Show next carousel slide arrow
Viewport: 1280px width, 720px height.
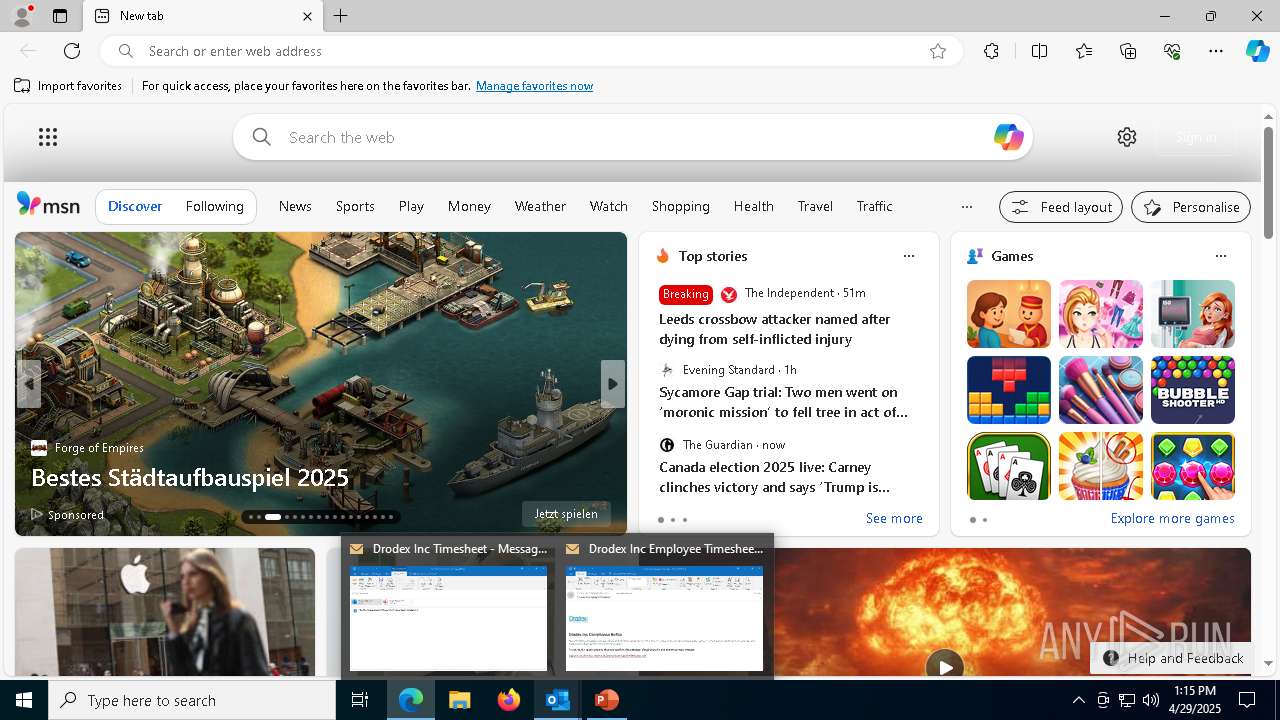pos(613,384)
